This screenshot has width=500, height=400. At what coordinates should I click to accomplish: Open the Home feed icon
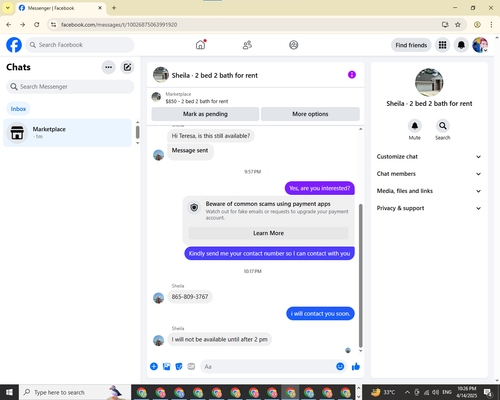pos(200,45)
